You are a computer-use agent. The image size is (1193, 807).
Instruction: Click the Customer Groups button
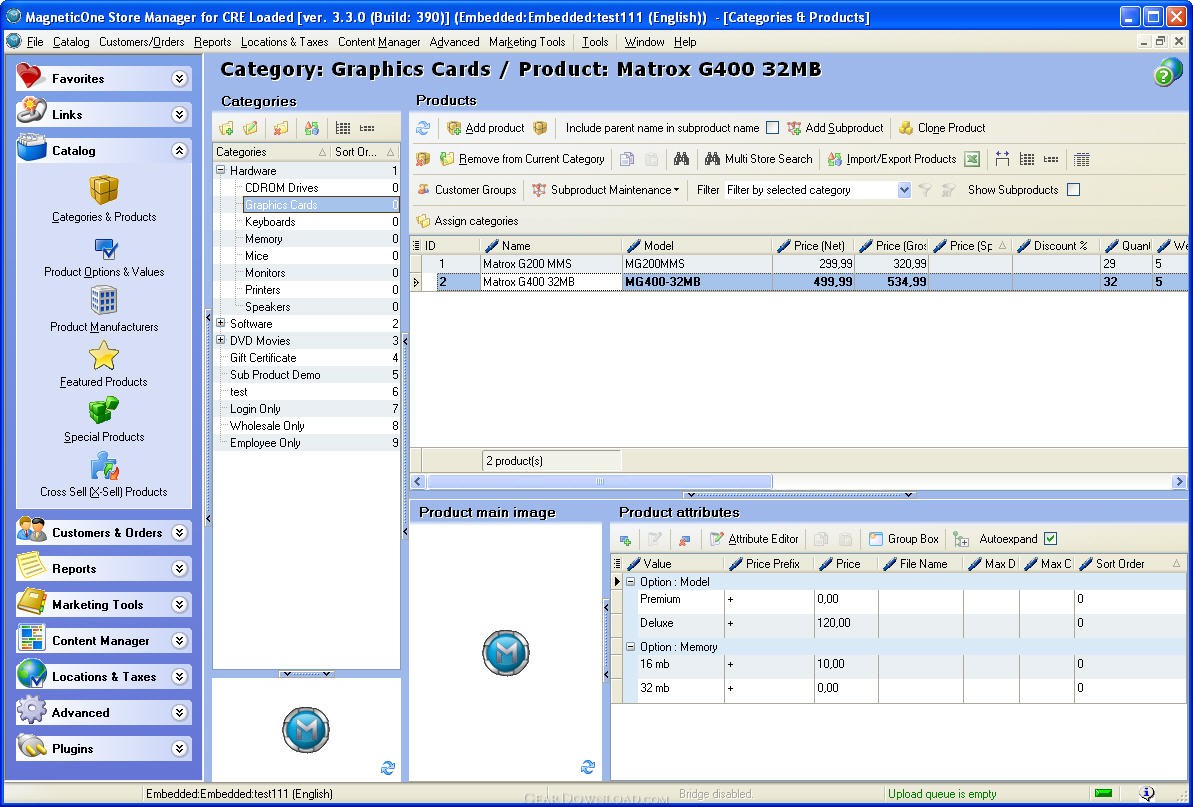pyautogui.click(x=466, y=190)
